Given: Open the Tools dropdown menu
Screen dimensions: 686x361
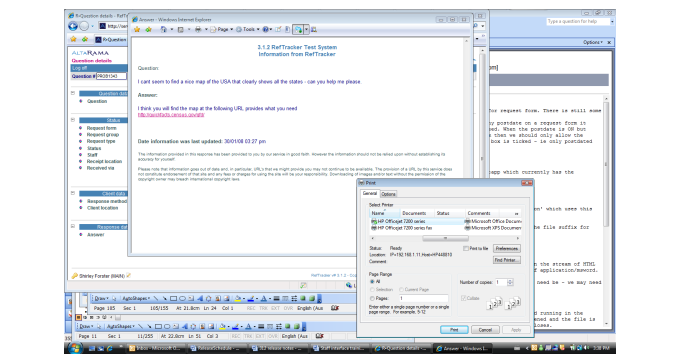Looking at the screenshot, I should pos(247,29).
